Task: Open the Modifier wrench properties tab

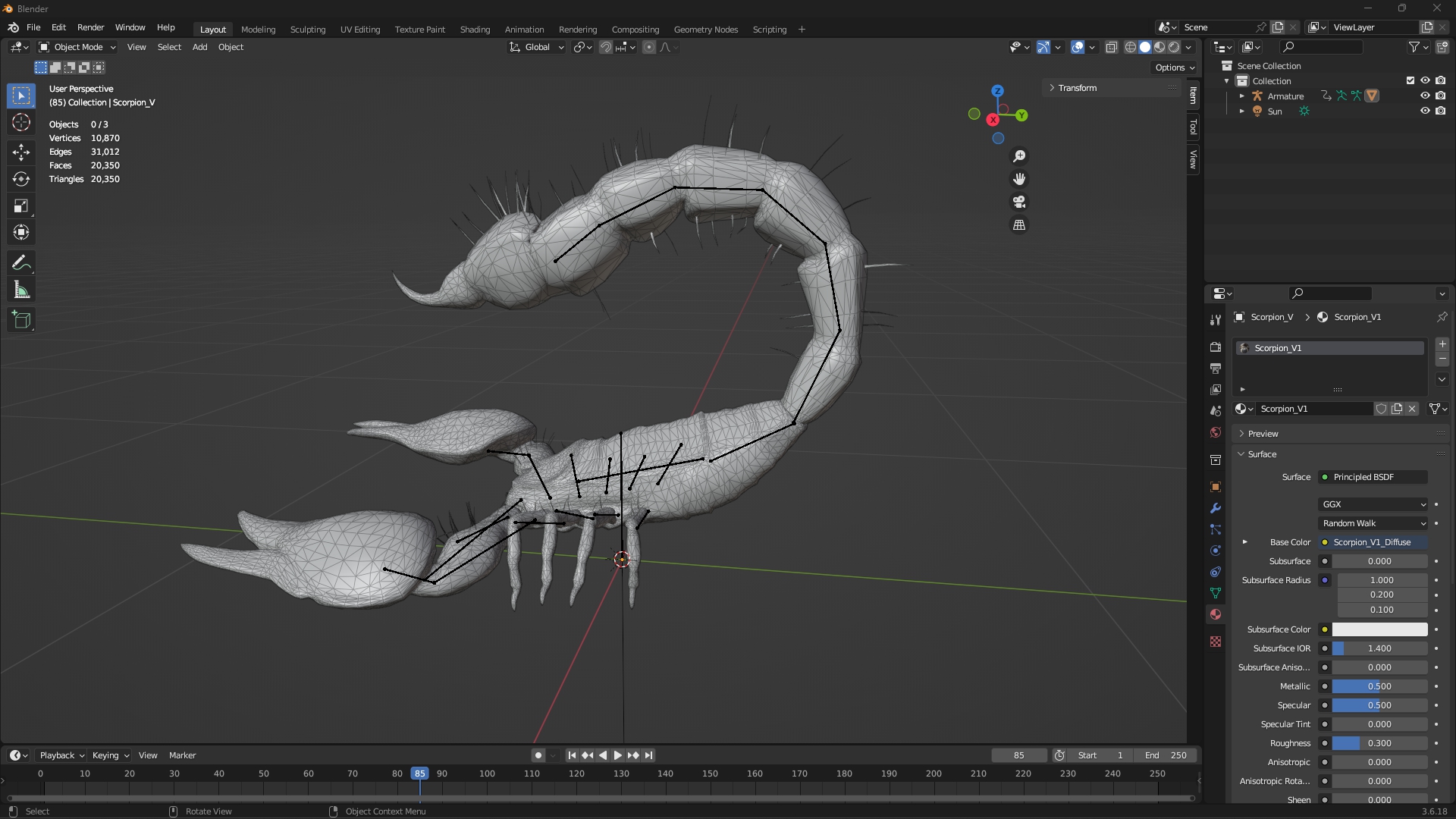Action: [1216, 508]
